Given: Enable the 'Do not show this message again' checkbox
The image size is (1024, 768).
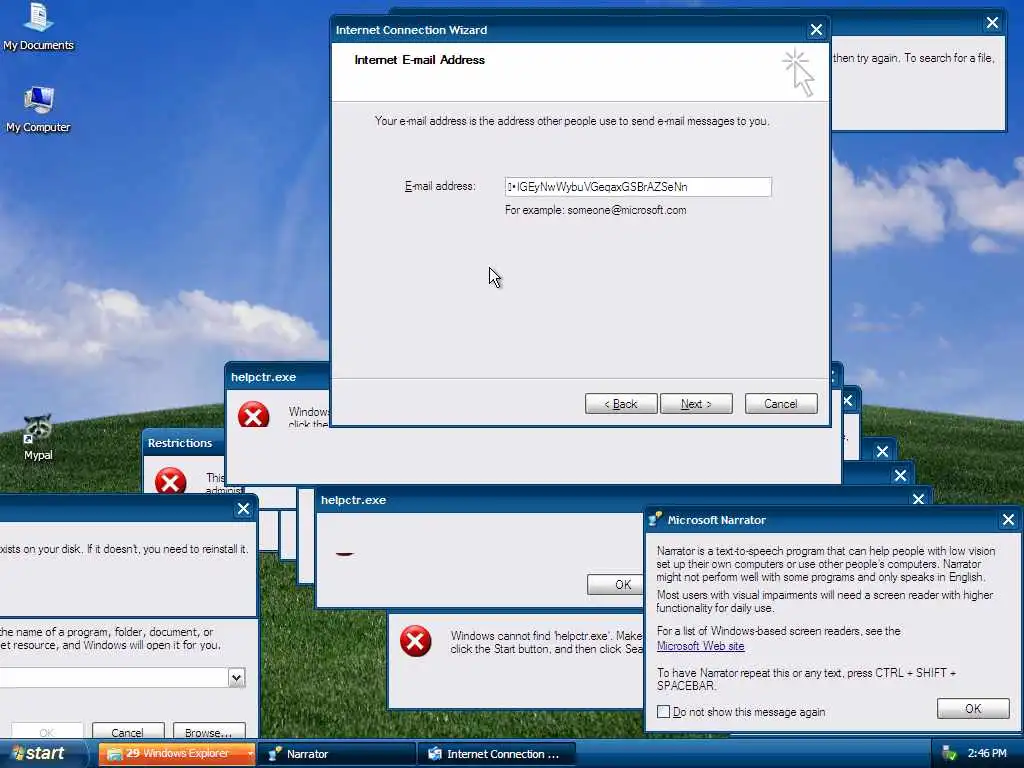Looking at the screenshot, I should coord(663,711).
